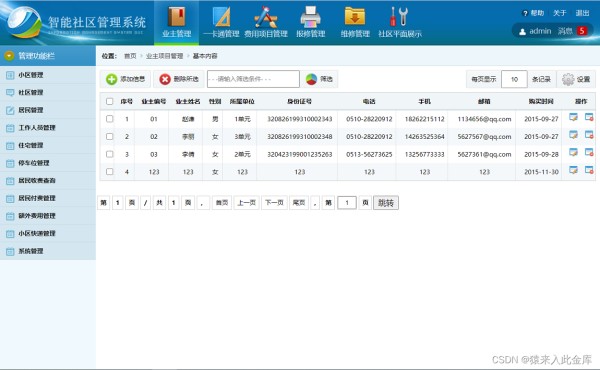The image size is (600, 370).
Task: Click the red message count badge 5
Action: coord(582,31)
